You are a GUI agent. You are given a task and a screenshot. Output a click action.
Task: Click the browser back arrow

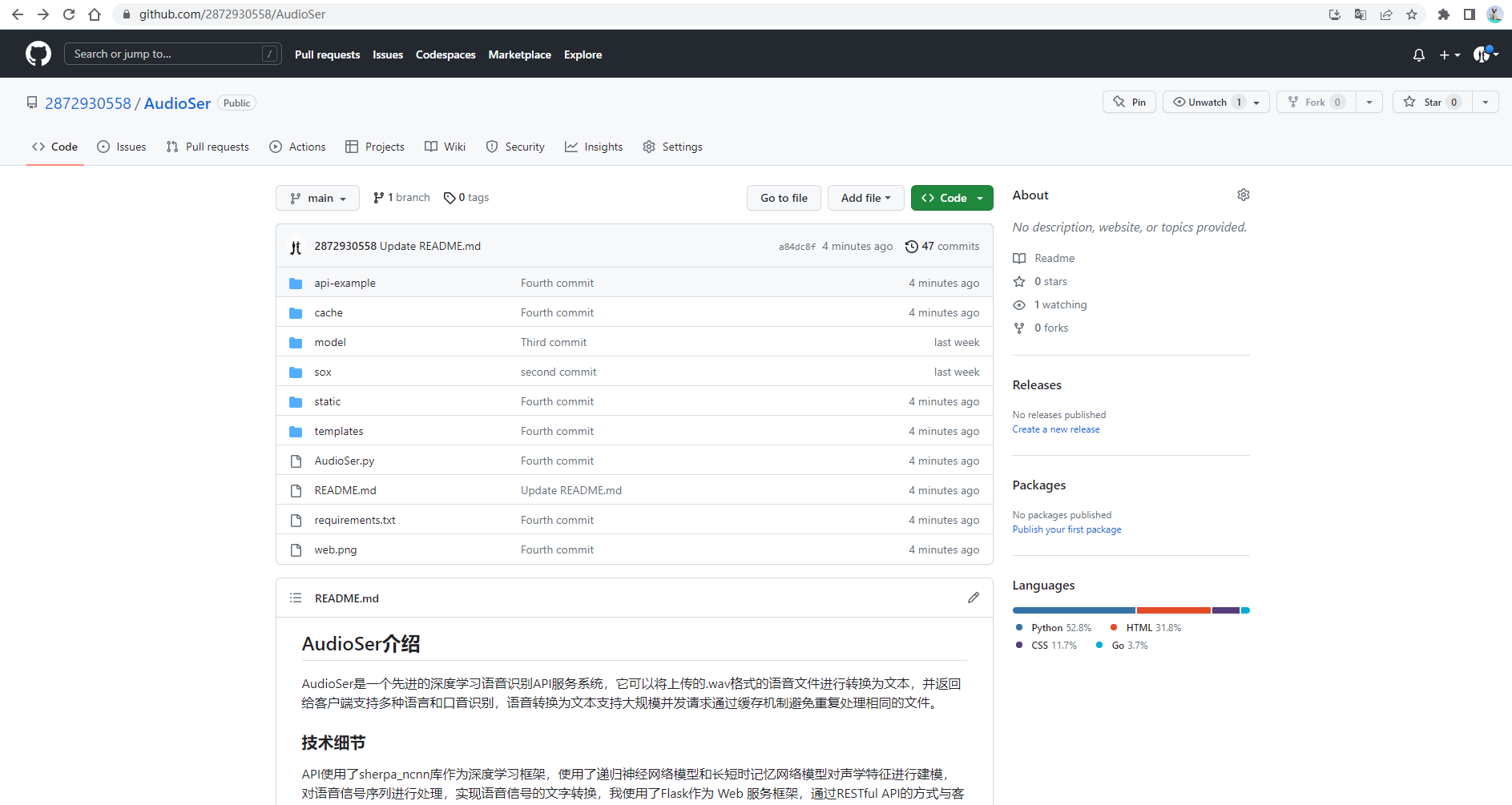tap(18, 14)
